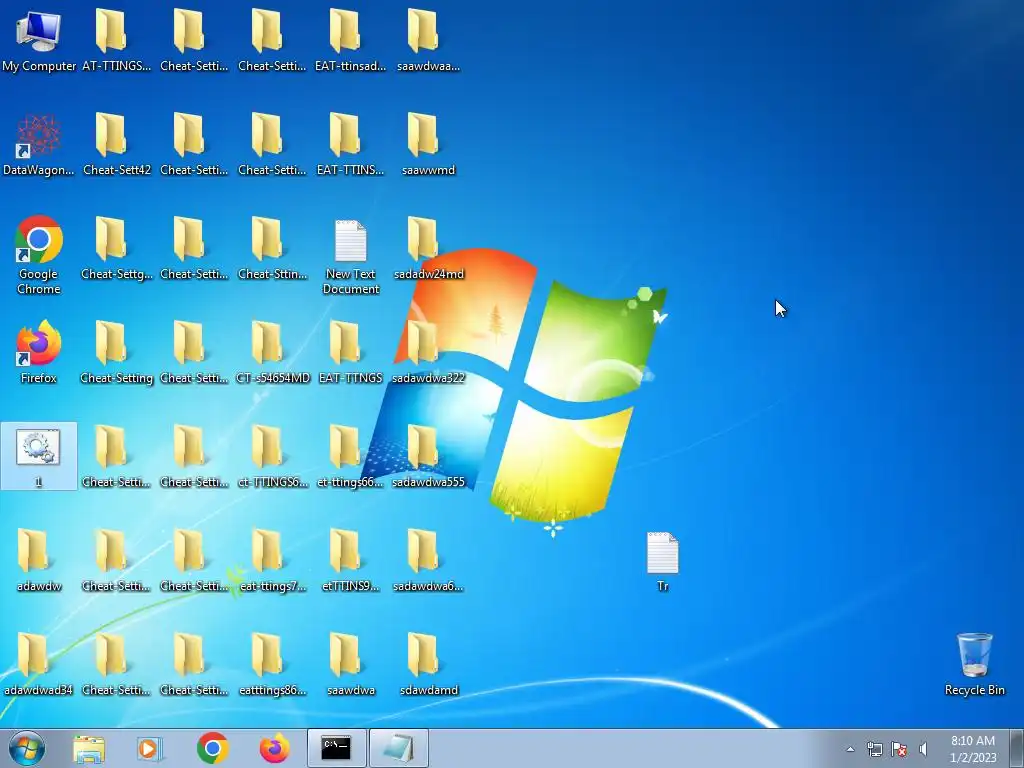This screenshot has height=768, width=1024.
Task: Select the EAT-ttinsad... folder
Action: tap(350, 39)
